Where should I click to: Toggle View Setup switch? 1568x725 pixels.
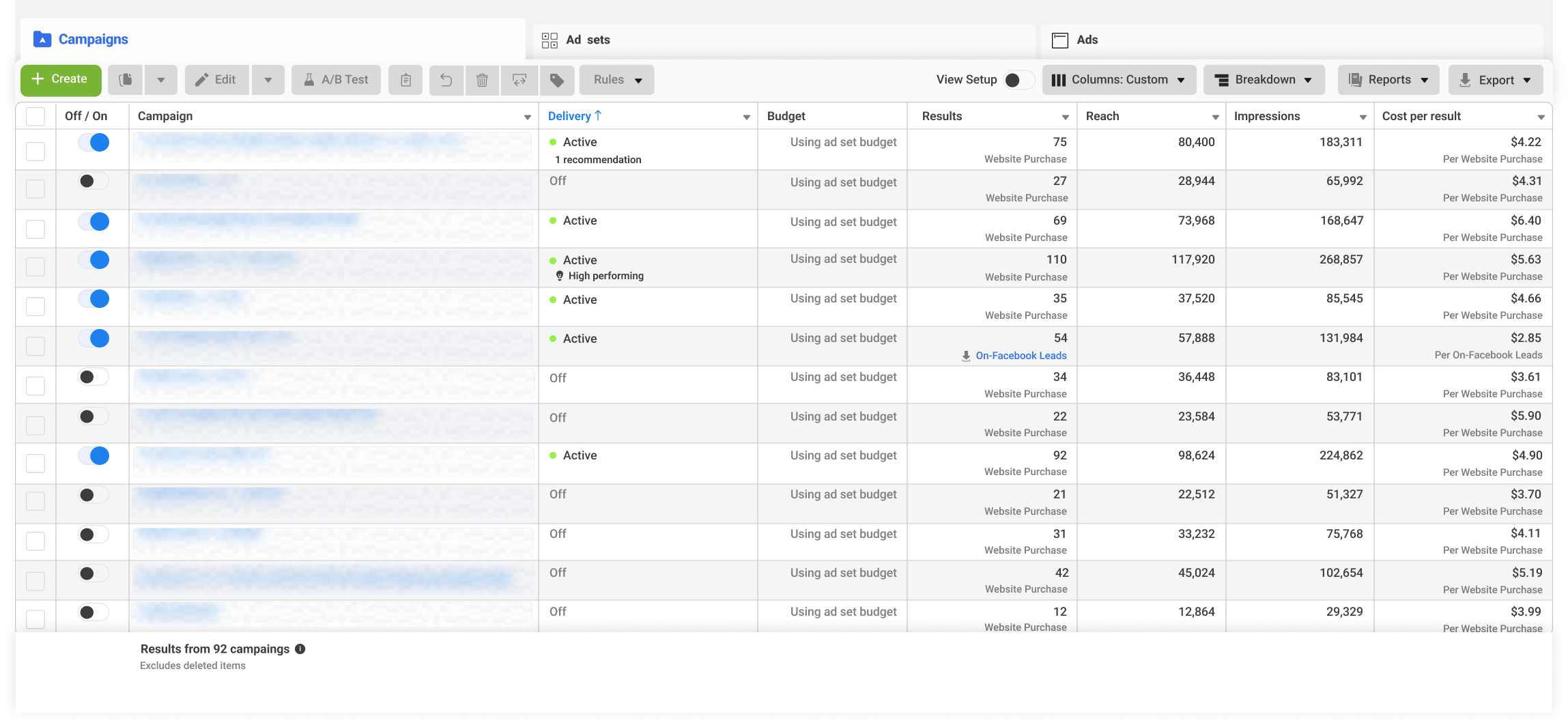pyautogui.click(x=1018, y=80)
